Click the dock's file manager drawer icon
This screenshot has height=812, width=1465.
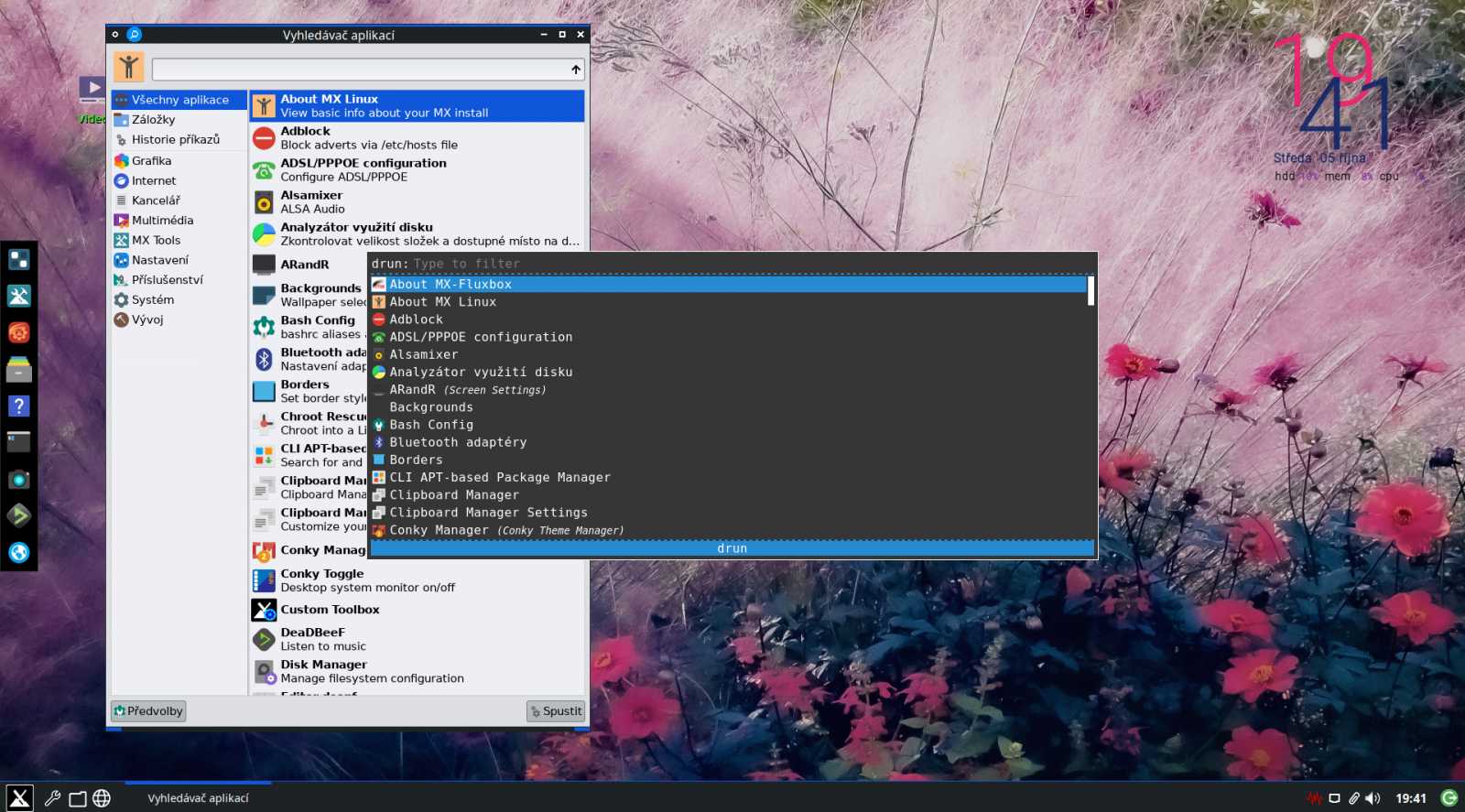(x=18, y=369)
